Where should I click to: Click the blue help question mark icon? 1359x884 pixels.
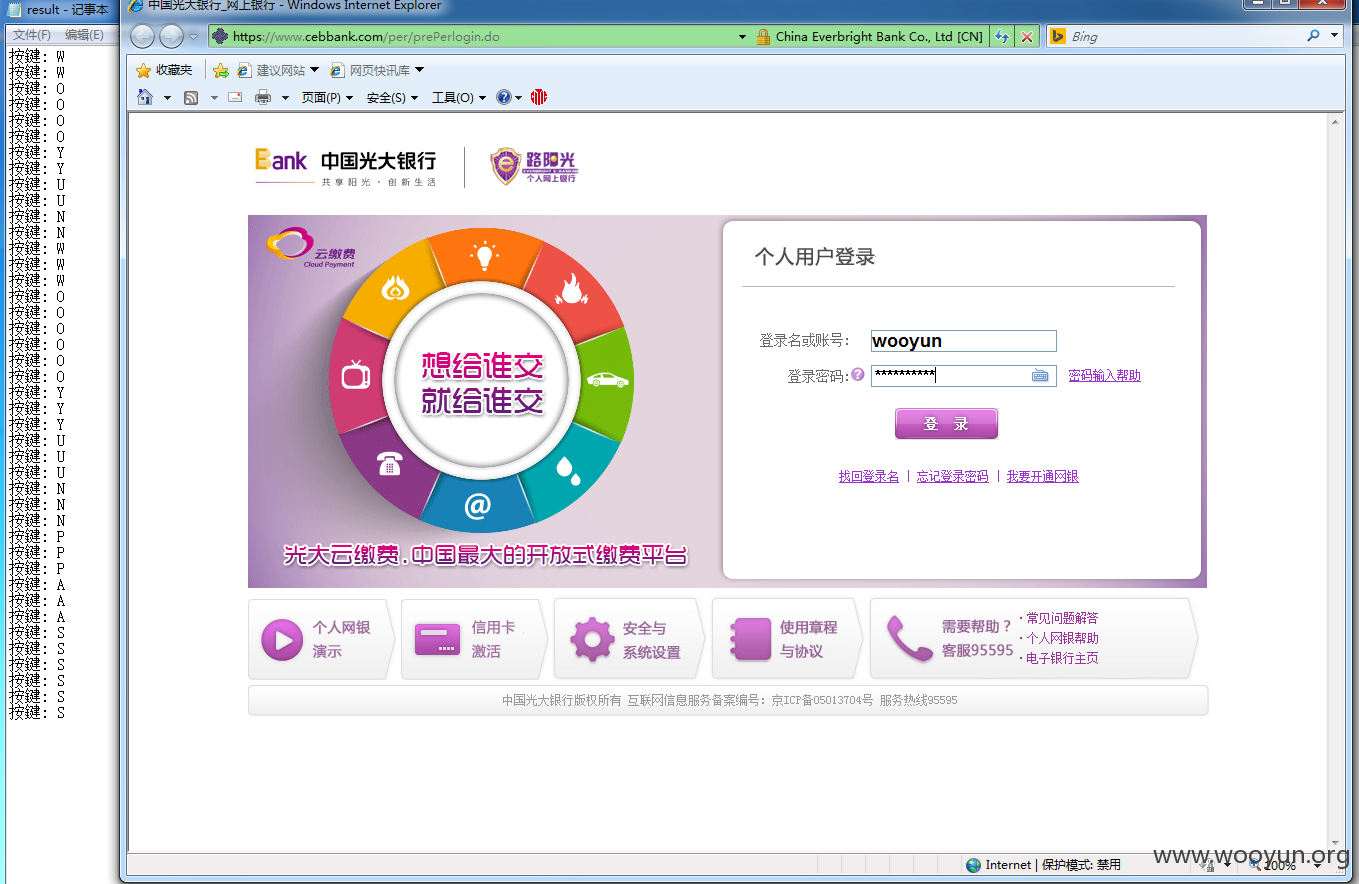coord(504,97)
